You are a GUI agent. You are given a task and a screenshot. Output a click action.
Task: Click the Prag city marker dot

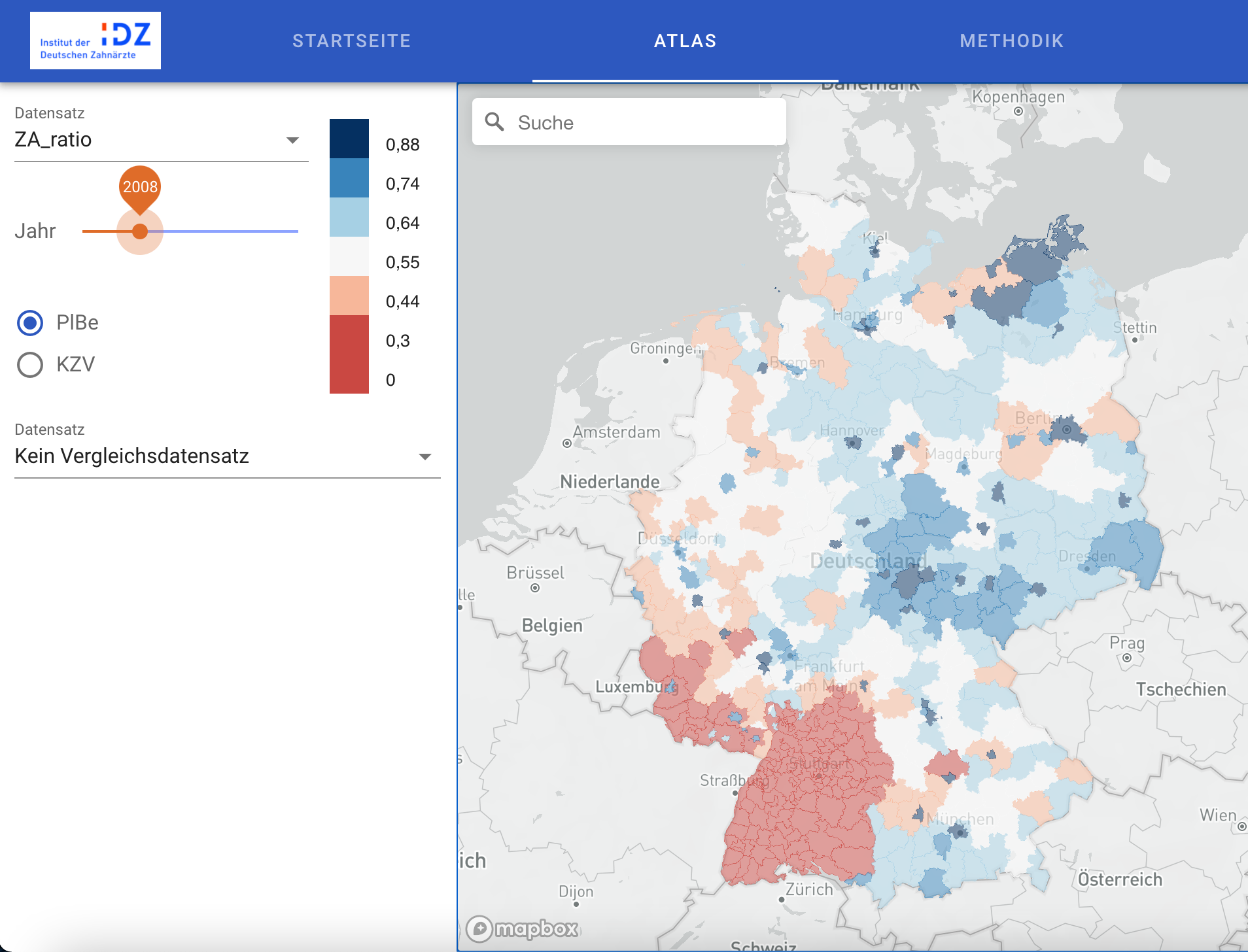1126,658
